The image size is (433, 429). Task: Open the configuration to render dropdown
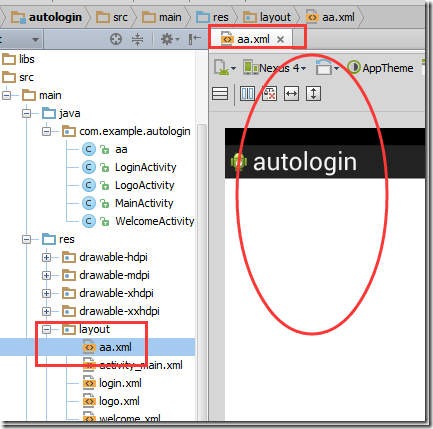coord(225,68)
